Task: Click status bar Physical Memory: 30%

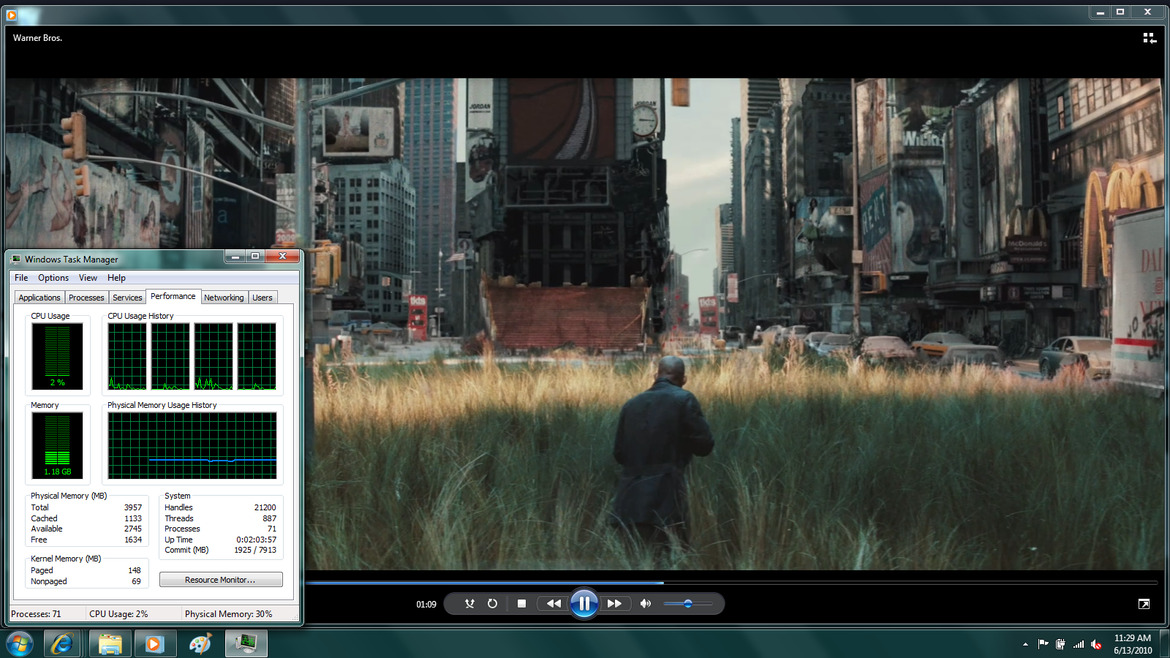Action: pos(228,614)
